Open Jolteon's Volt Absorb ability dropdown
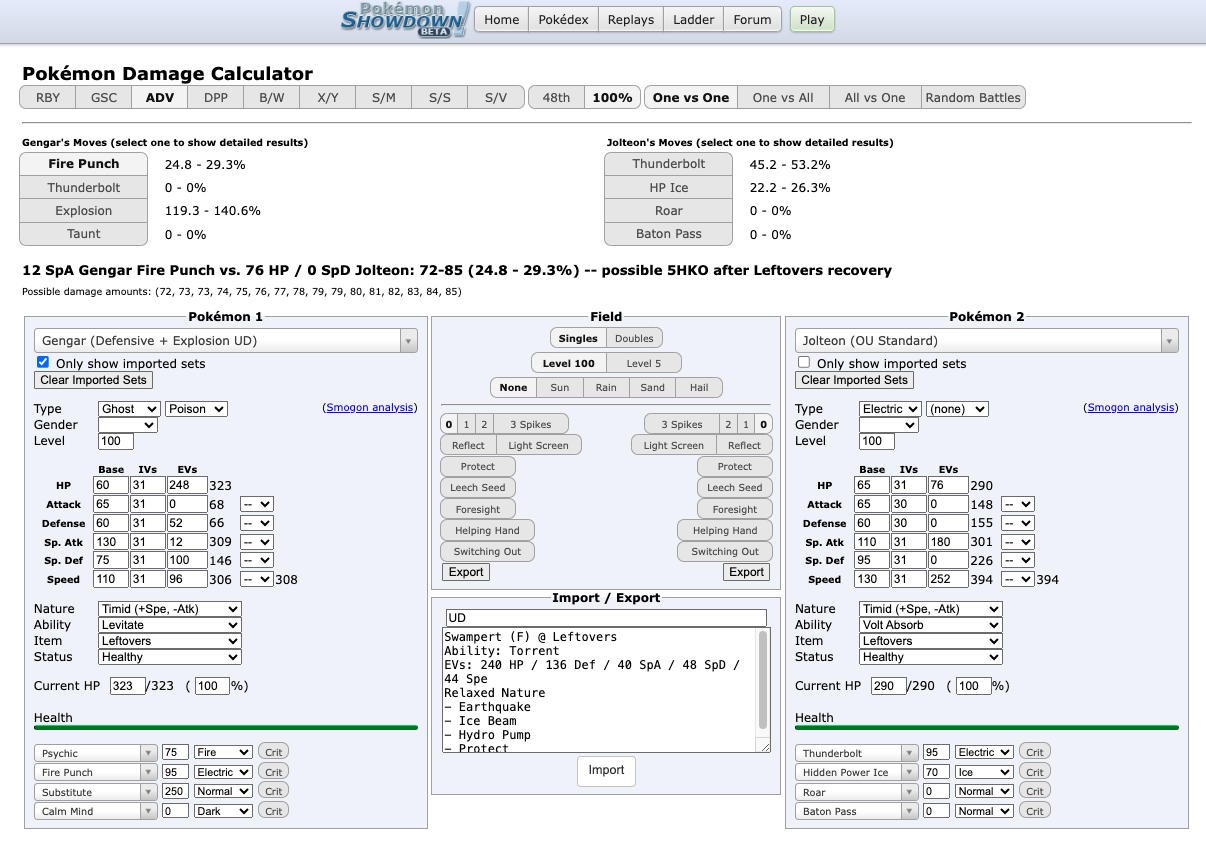This screenshot has width=1206, height=847. (x=930, y=624)
